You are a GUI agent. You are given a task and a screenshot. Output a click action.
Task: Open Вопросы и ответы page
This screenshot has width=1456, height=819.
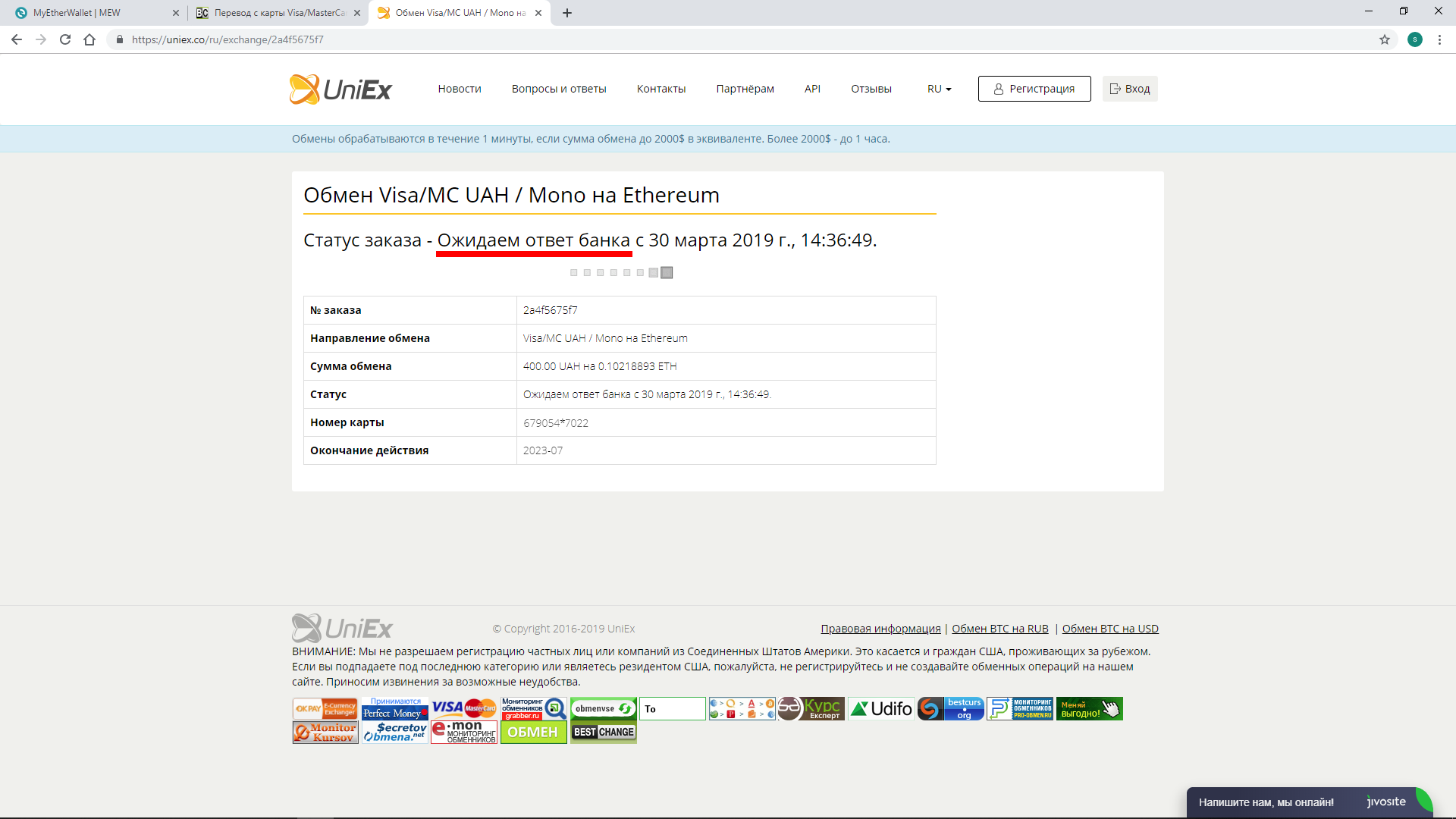[559, 89]
